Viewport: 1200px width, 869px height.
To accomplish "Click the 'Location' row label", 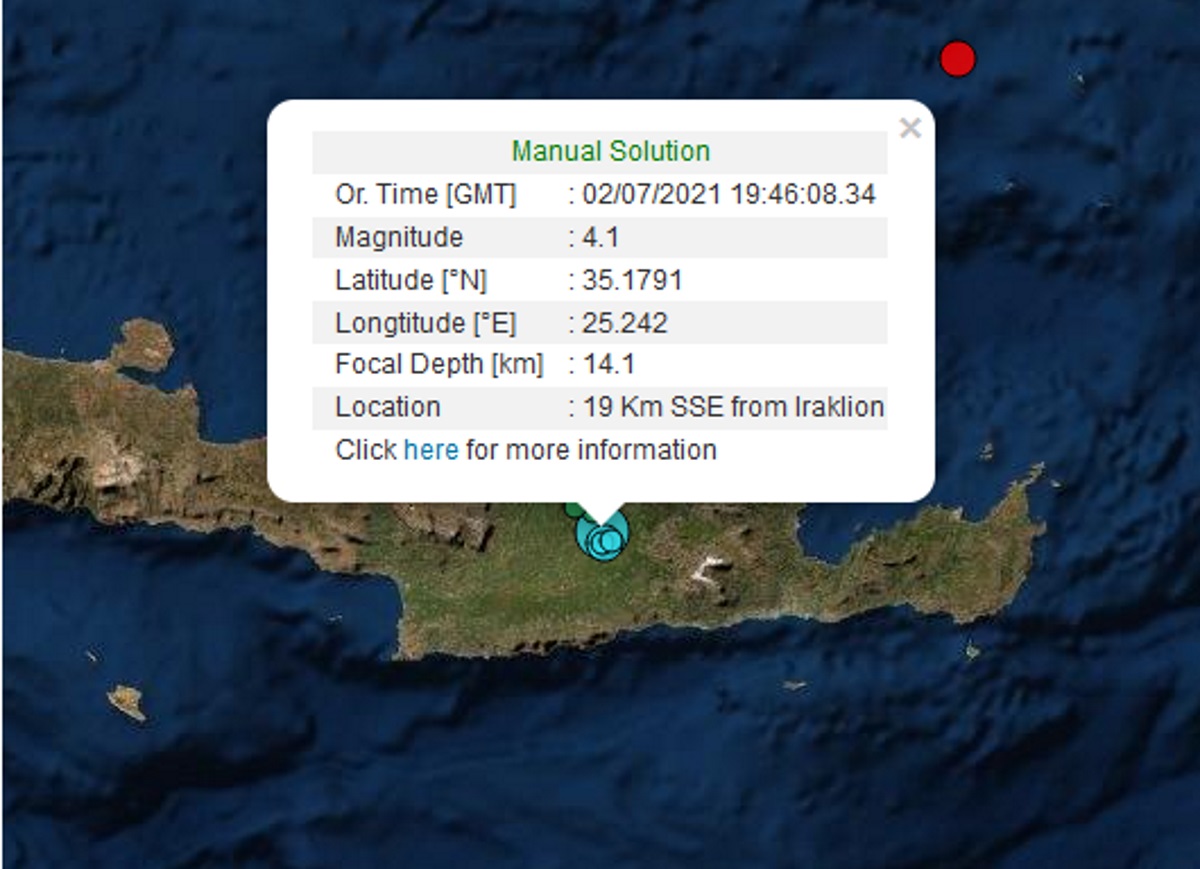I will pos(387,408).
